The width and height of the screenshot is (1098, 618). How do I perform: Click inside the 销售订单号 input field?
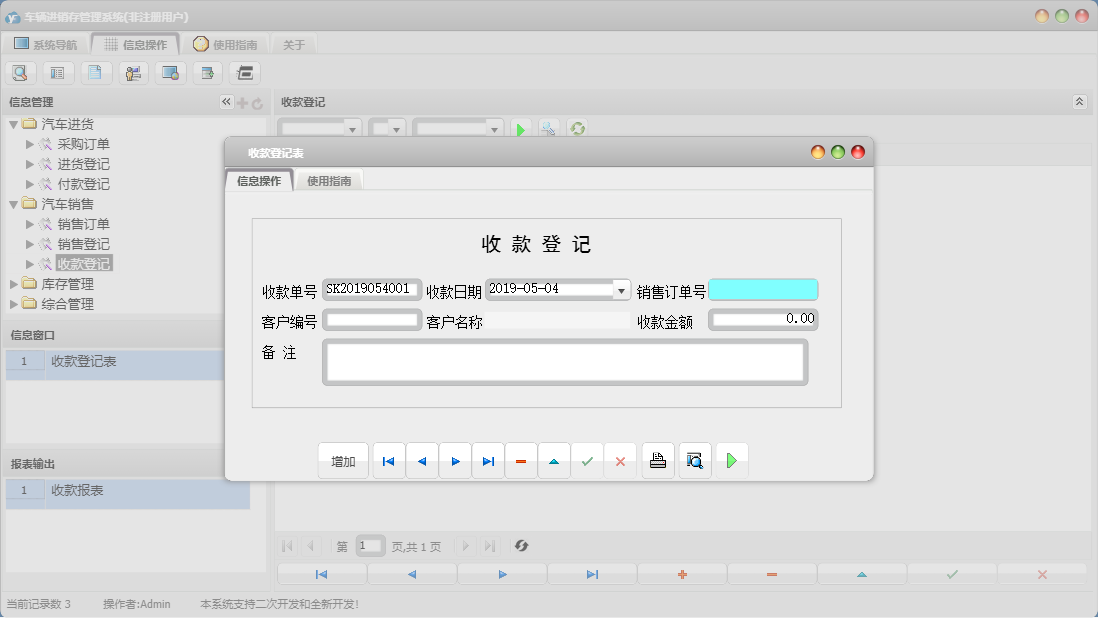(763, 289)
